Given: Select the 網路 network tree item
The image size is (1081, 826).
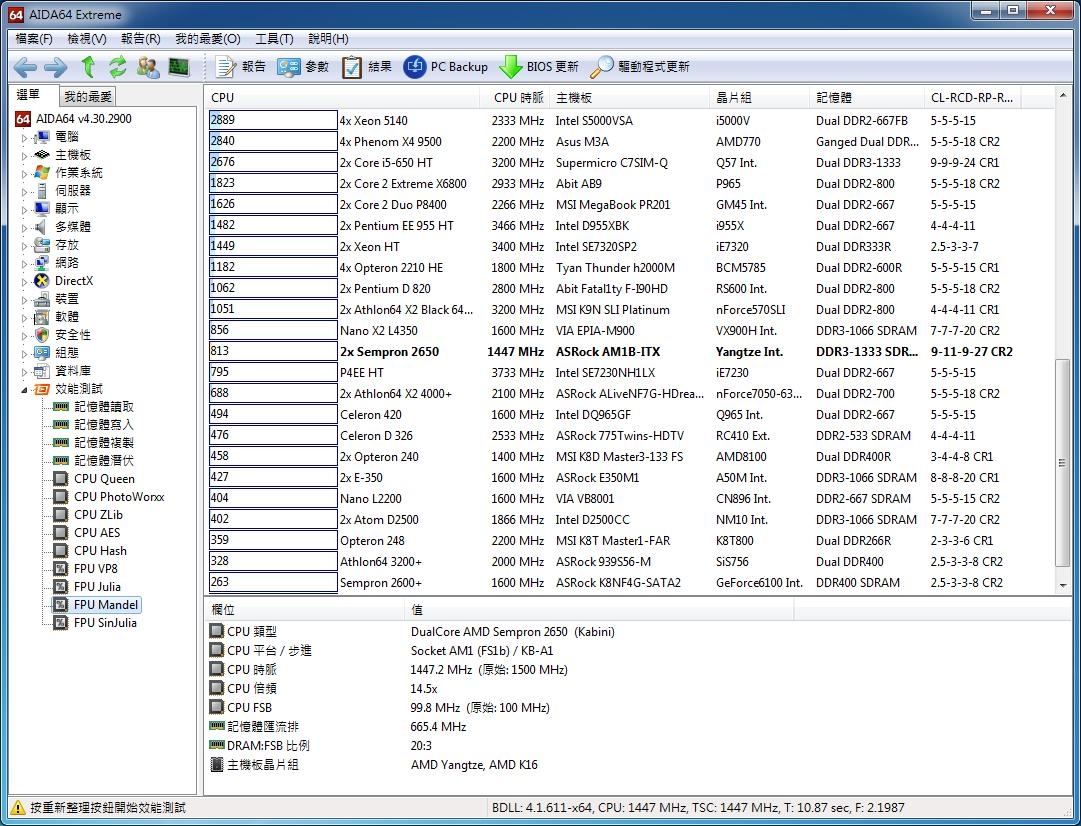Looking at the screenshot, I should 67,263.
